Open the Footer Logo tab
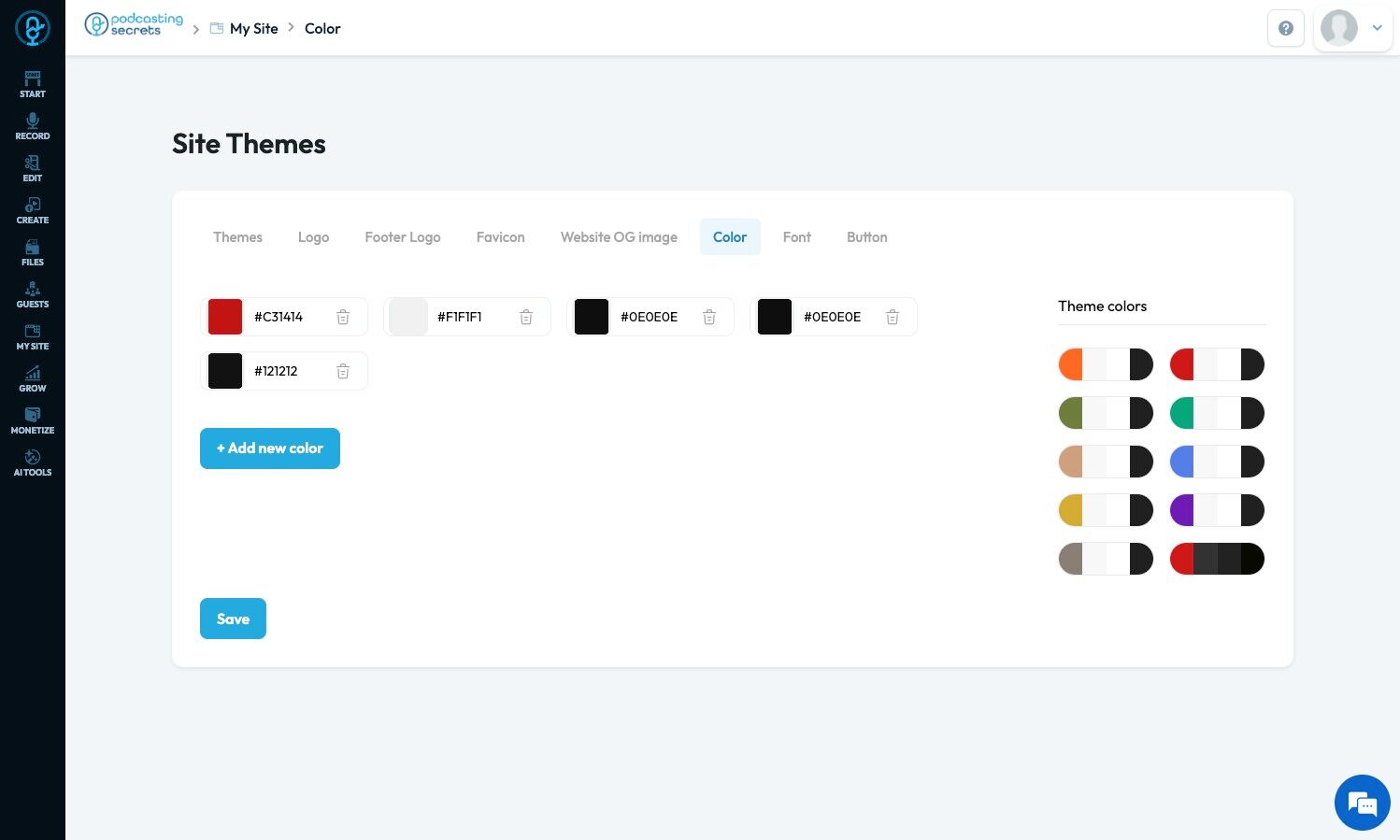The height and width of the screenshot is (840, 1400). pyautogui.click(x=403, y=237)
